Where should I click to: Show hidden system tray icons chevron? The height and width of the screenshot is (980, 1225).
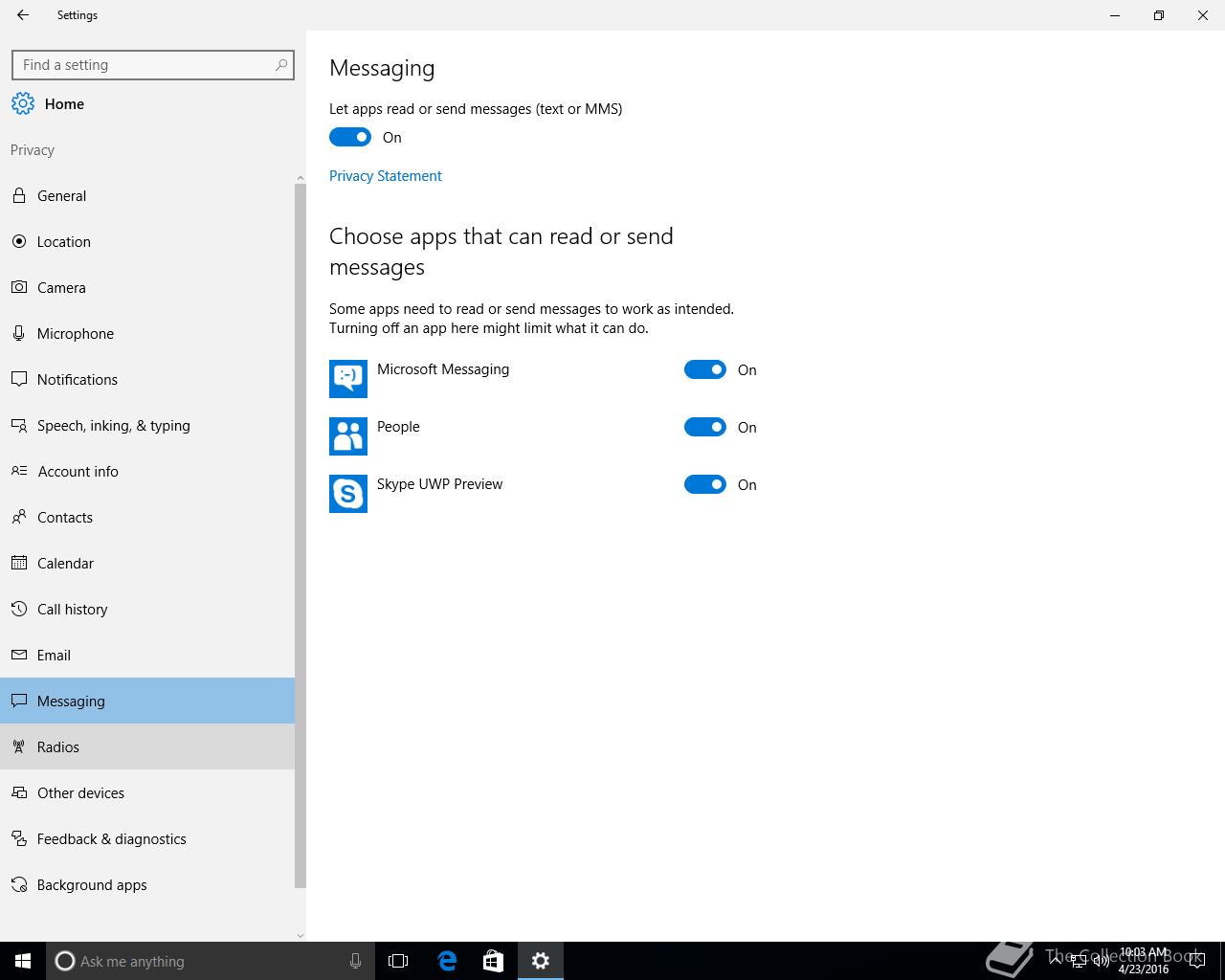coord(1055,959)
